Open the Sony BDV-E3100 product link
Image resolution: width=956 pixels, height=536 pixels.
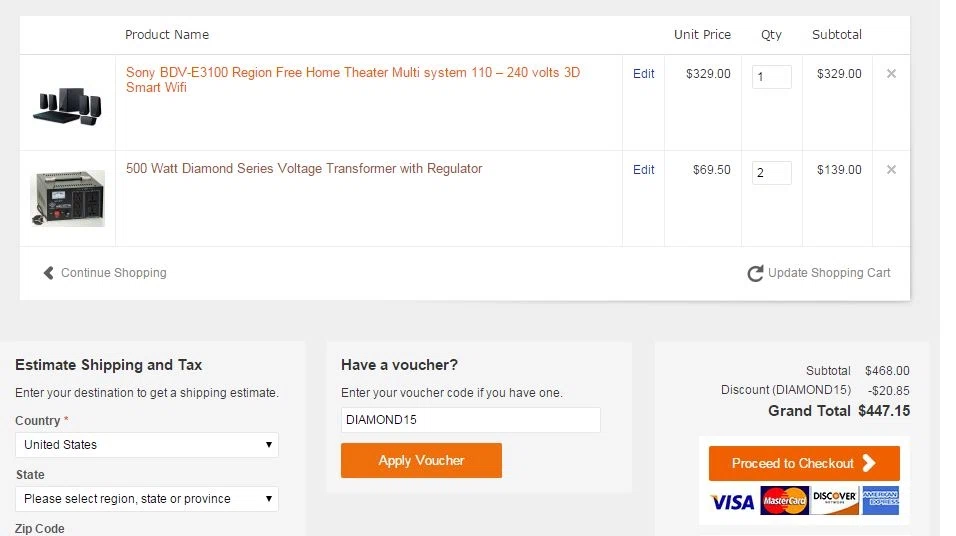click(353, 80)
